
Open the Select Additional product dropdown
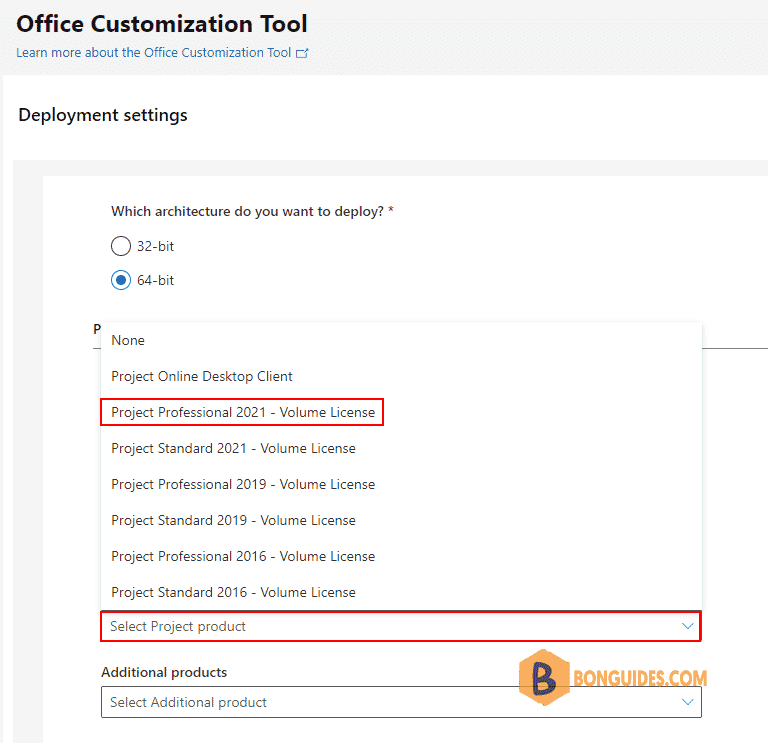click(401, 702)
